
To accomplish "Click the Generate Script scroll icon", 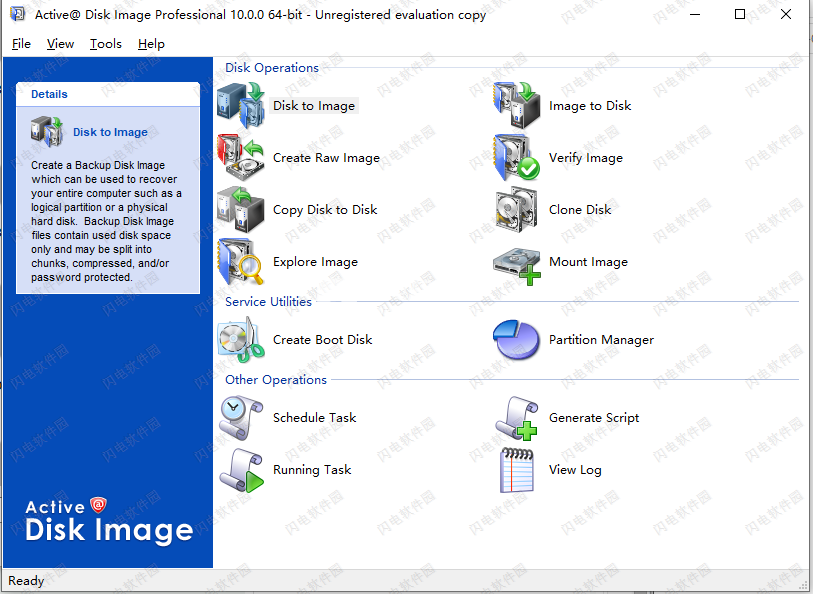I will point(517,418).
